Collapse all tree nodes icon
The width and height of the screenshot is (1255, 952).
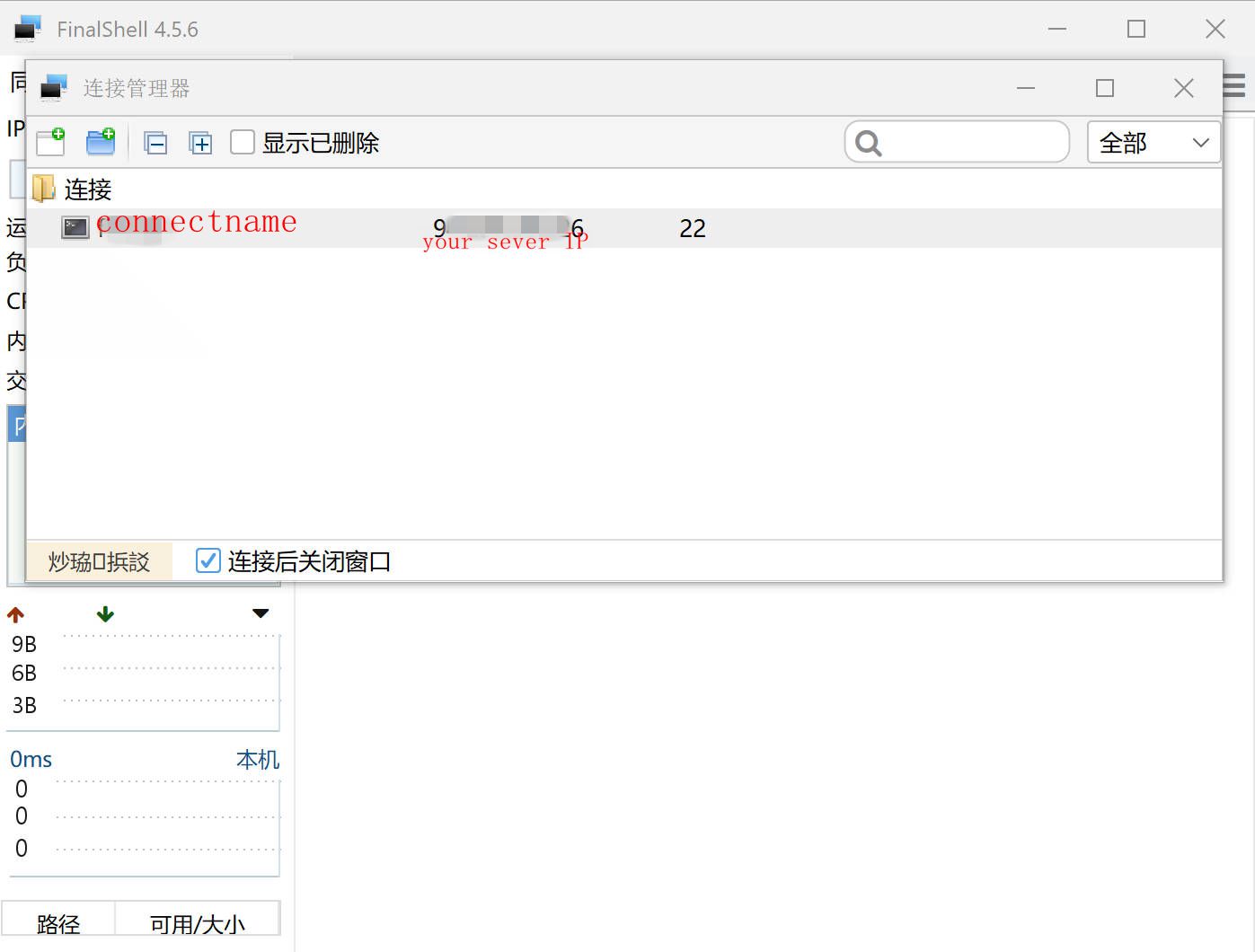[x=156, y=143]
